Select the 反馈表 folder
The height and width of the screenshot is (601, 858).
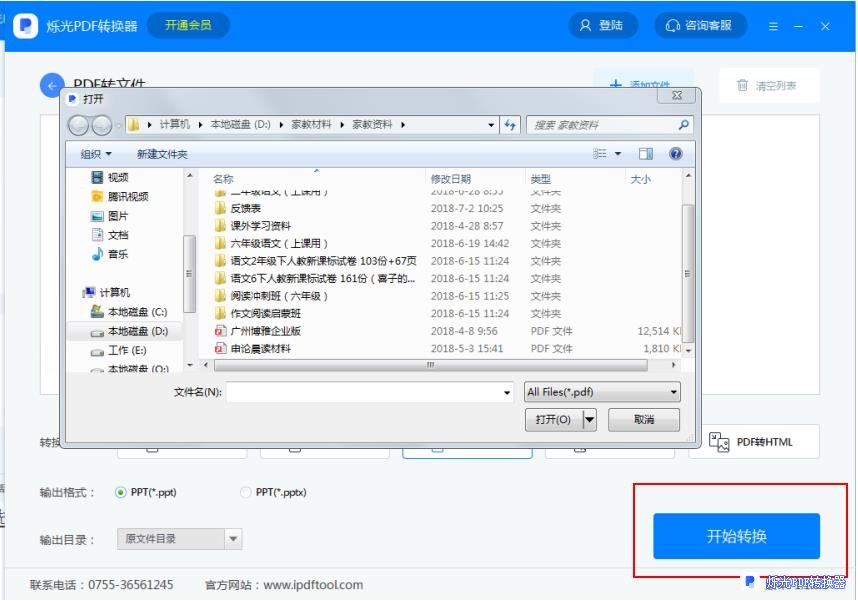pos(237,209)
